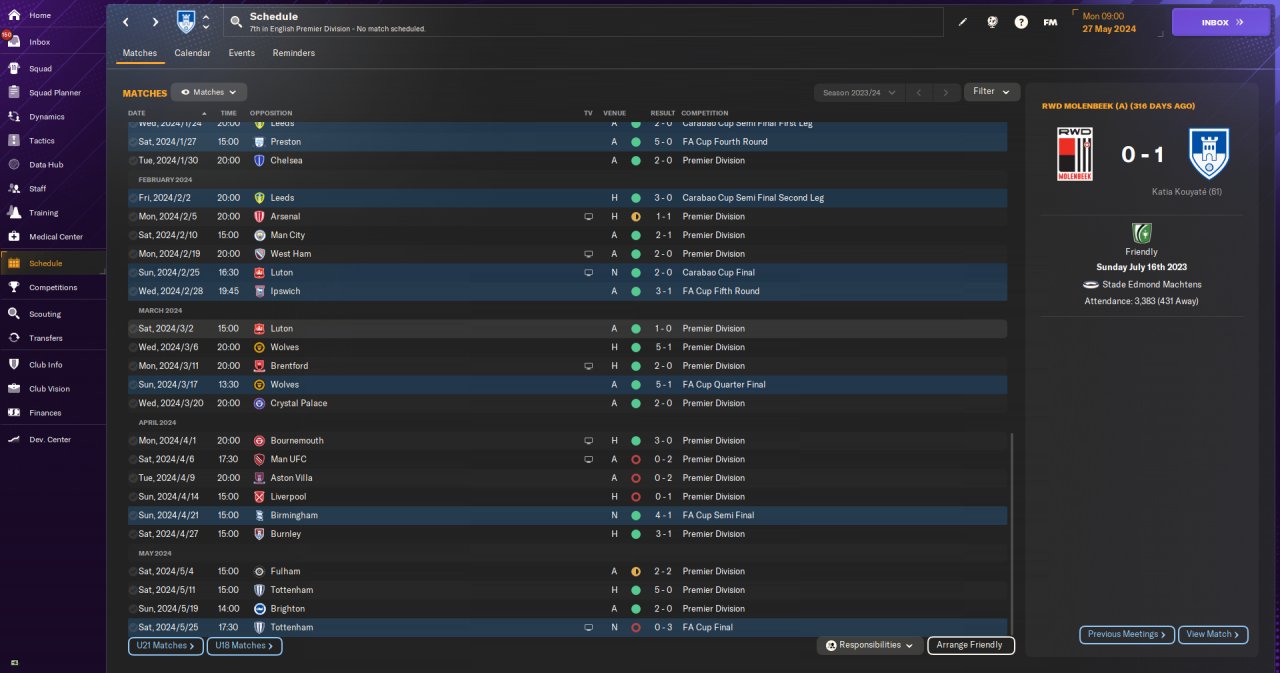
Task: Expand the club switcher up/down chevrons
Action: pyautogui.click(x=206, y=22)
